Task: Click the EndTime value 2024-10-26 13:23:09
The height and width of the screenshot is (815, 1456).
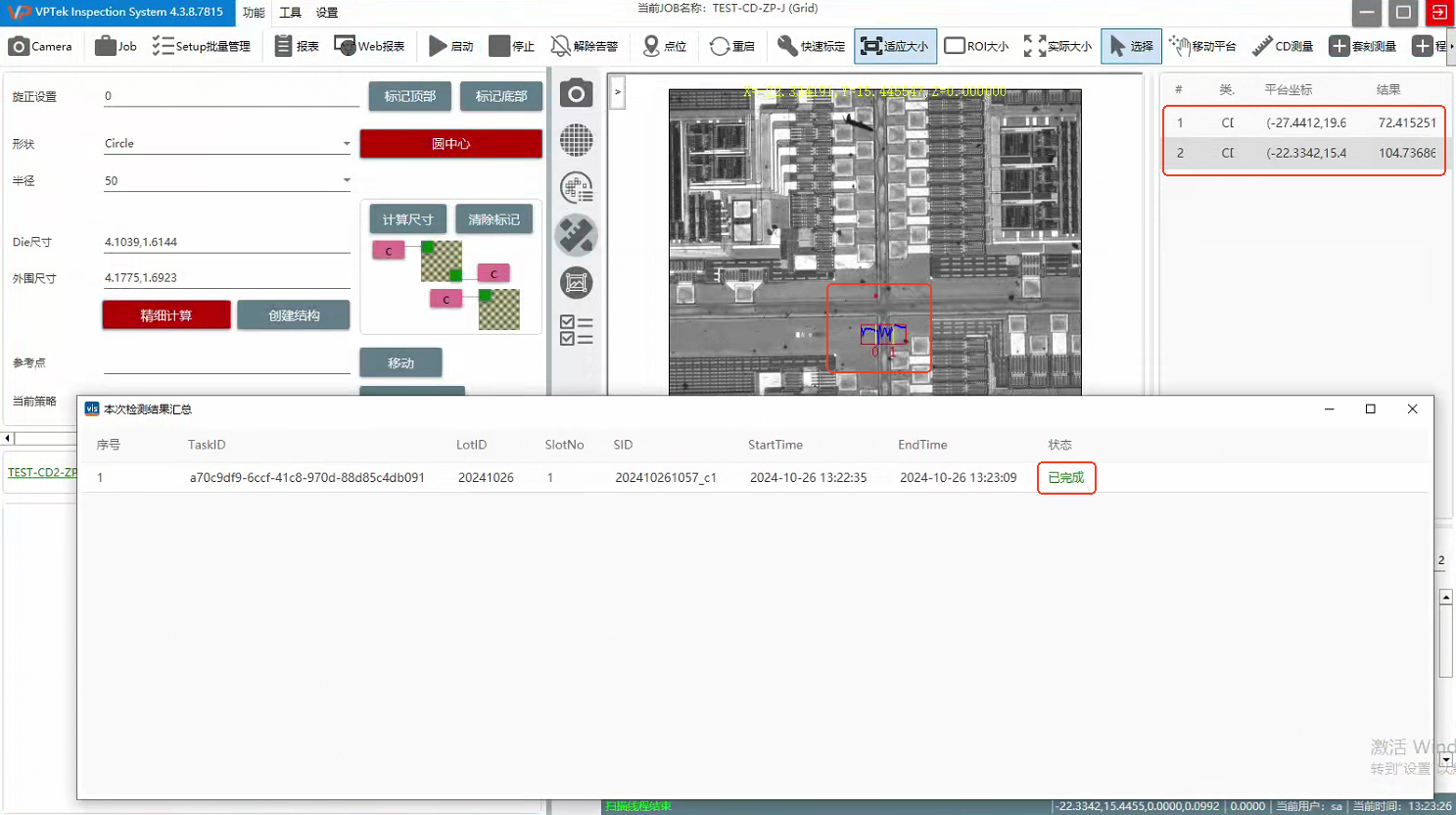Action: tap(958, 477)
